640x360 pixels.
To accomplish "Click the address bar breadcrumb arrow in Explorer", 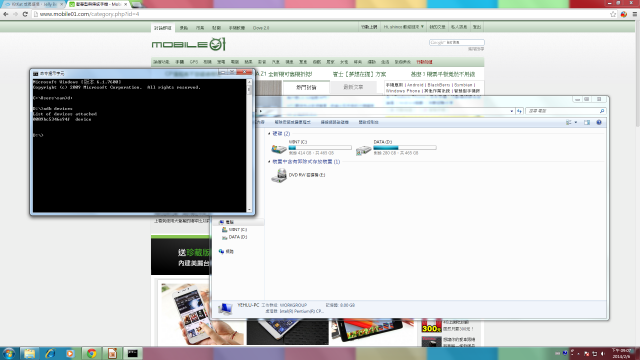I will 261,111.
